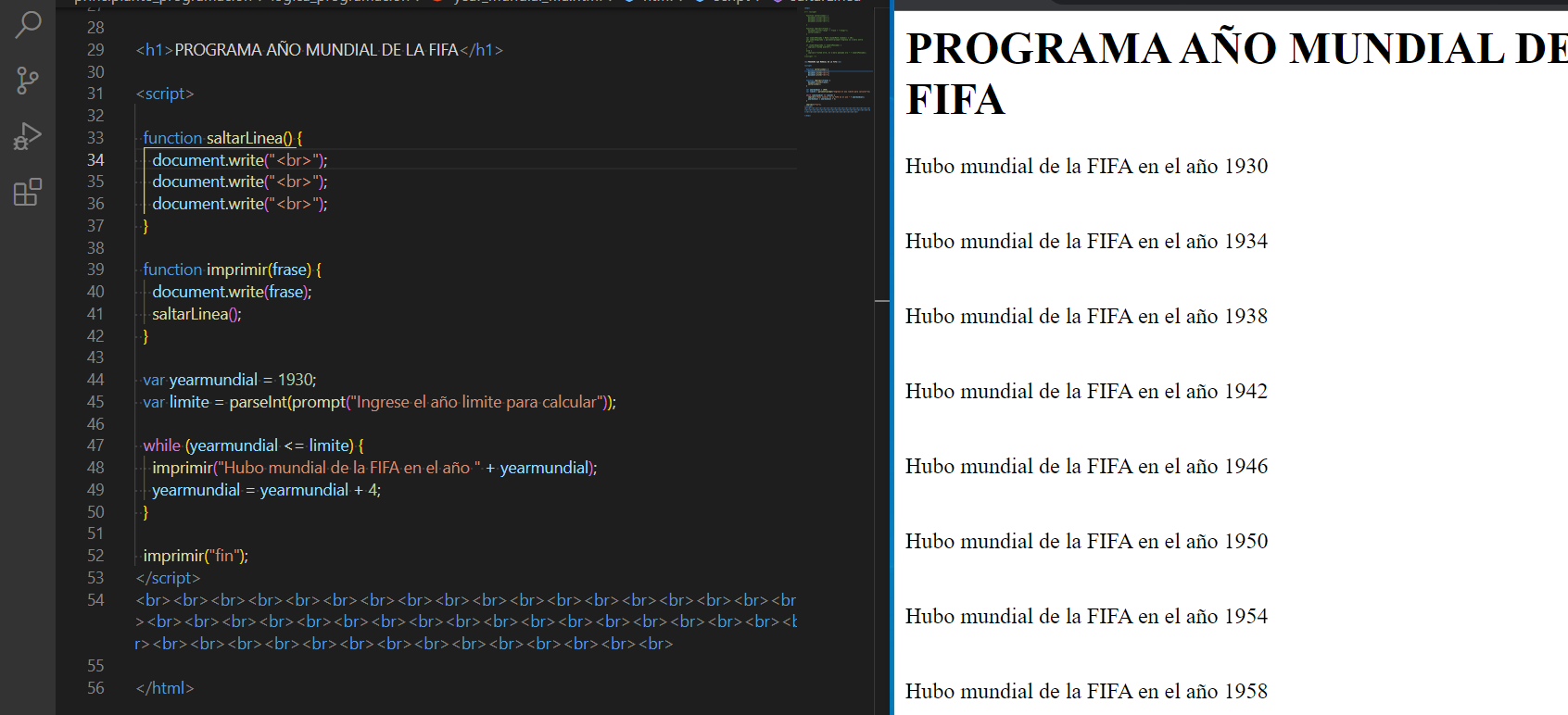
Task: Click the closing </script> tag line
Action: [168, 578]
